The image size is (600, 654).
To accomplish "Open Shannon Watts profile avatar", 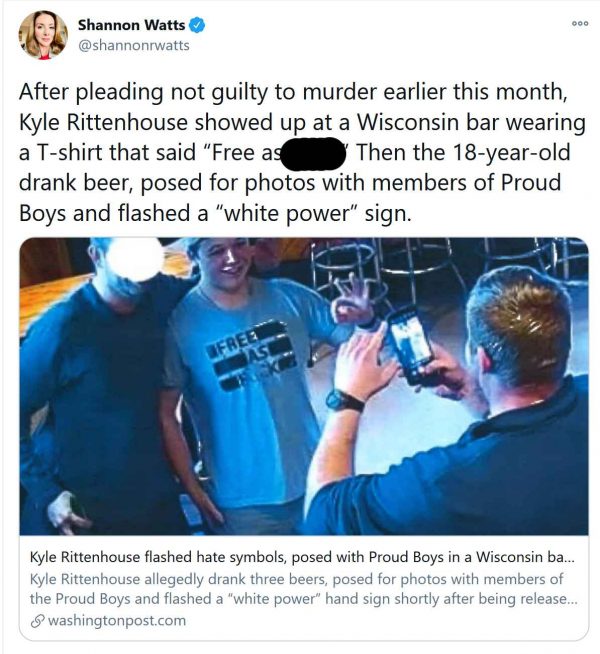I will (43, 35).
